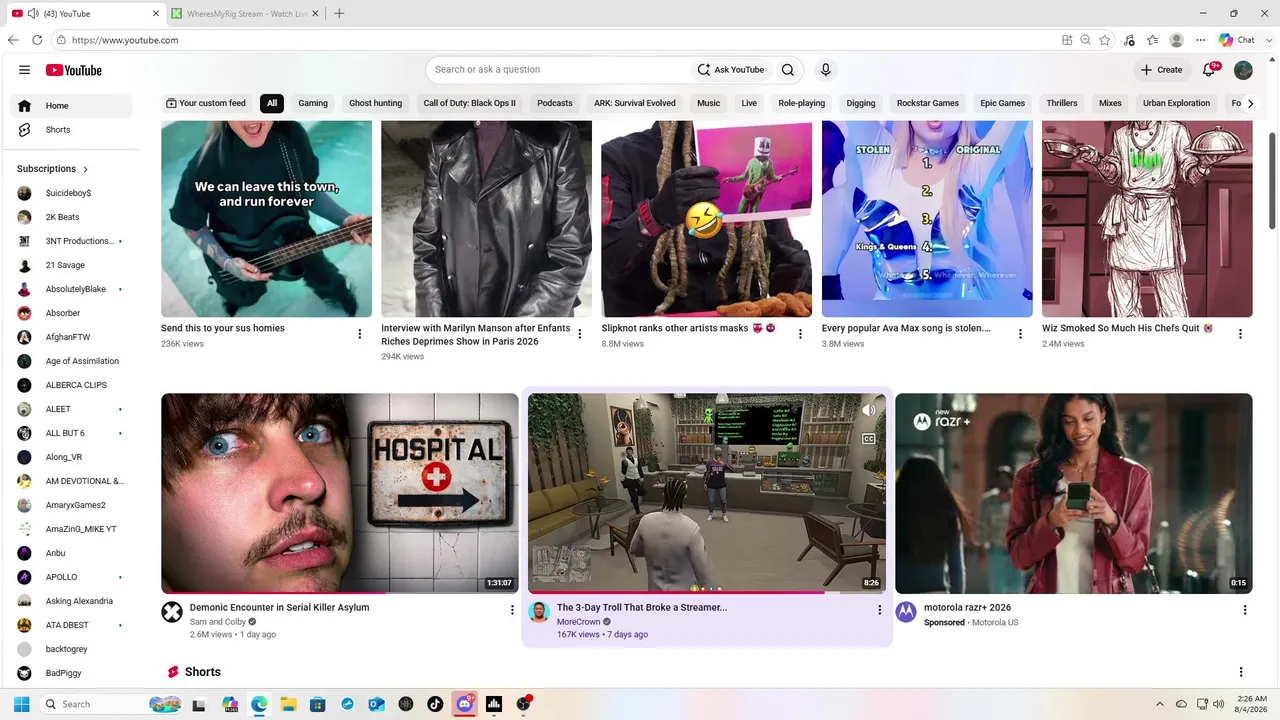Image resolution: width=1280 pixels, height=720 pixels.
Task: Open the YouTube notifications bell
Action: tap(1209, 70)
